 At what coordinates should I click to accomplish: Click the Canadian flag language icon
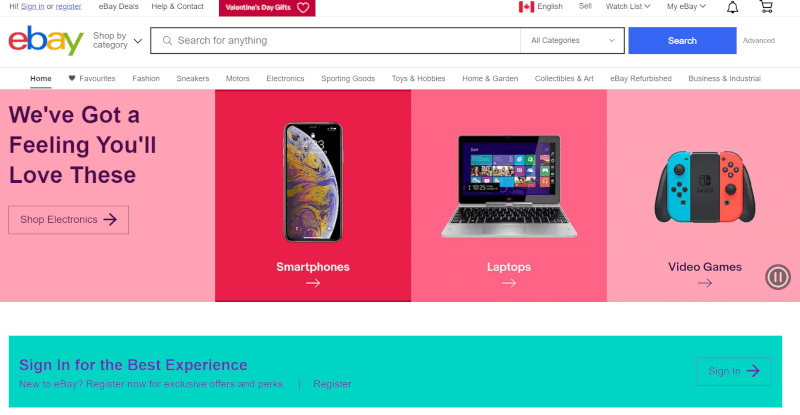(x=526, y=7)
